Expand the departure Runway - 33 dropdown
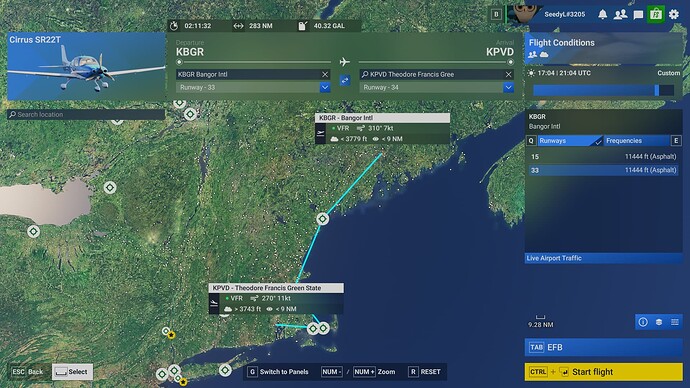Viewport: 690px width, 388px height. click(325, 88)
